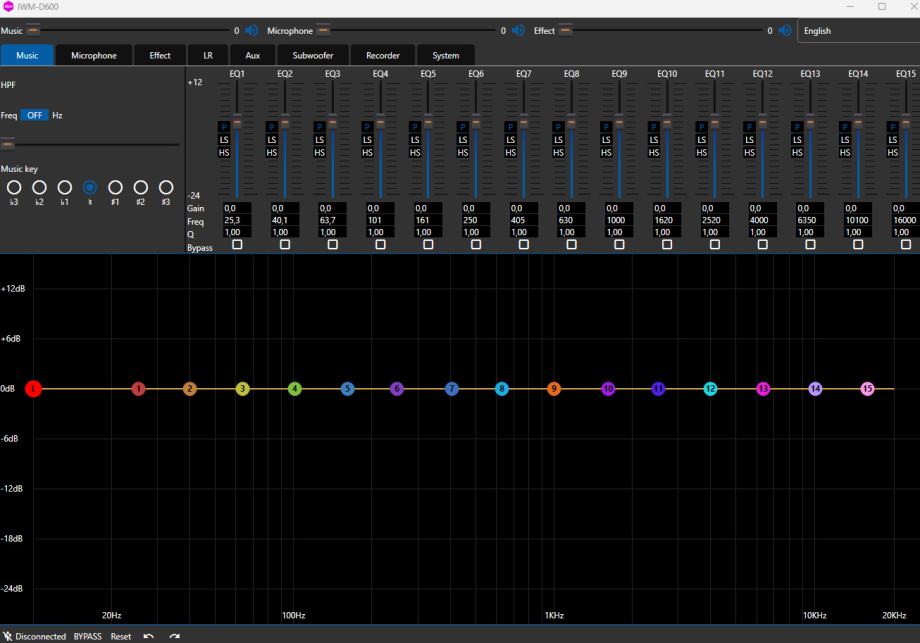Toggle the HPF Freq OFF switch

(x=36, y=115)
